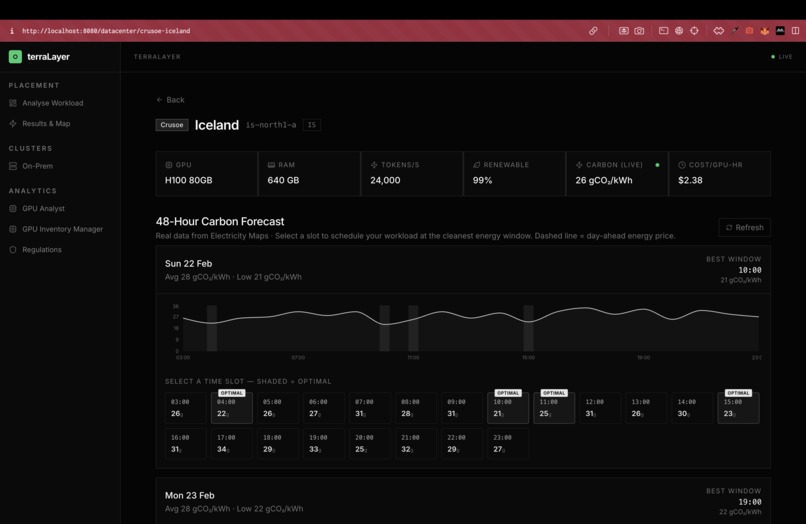Click the Mon 23 Feb heading
This screenshot has width=806, height=524.
190,495
